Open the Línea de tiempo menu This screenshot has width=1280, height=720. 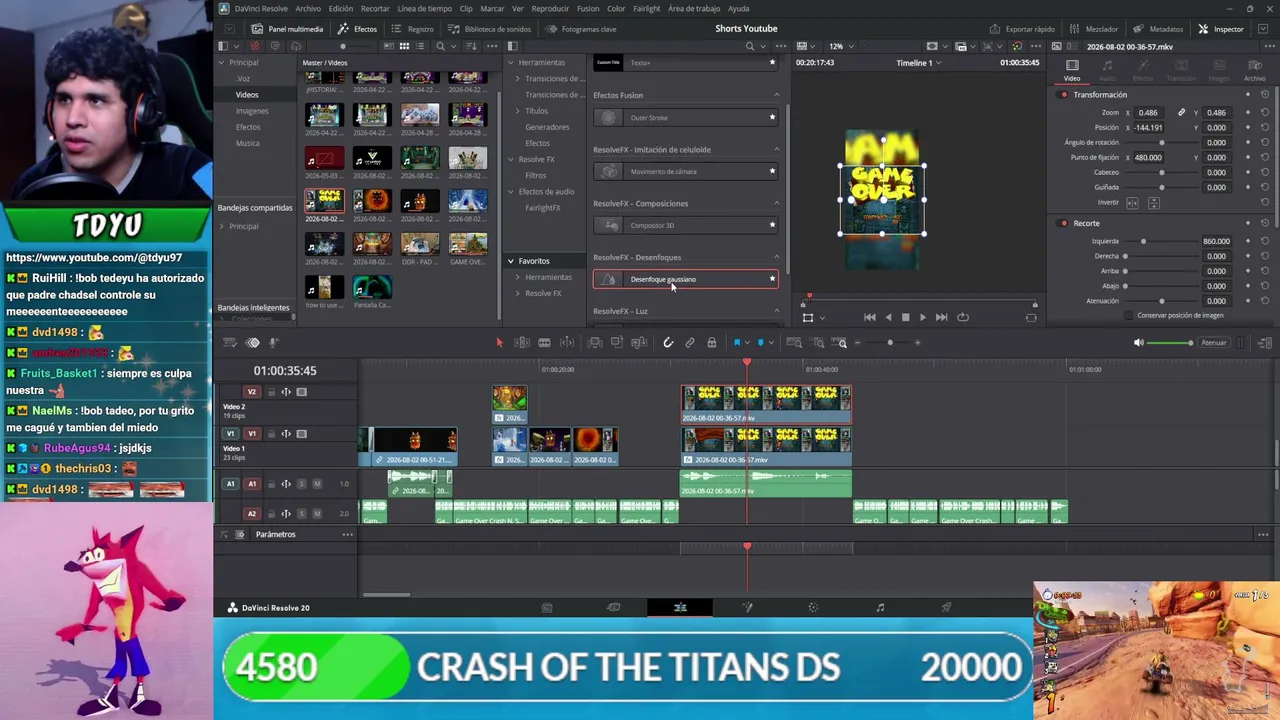click(425, 8)
